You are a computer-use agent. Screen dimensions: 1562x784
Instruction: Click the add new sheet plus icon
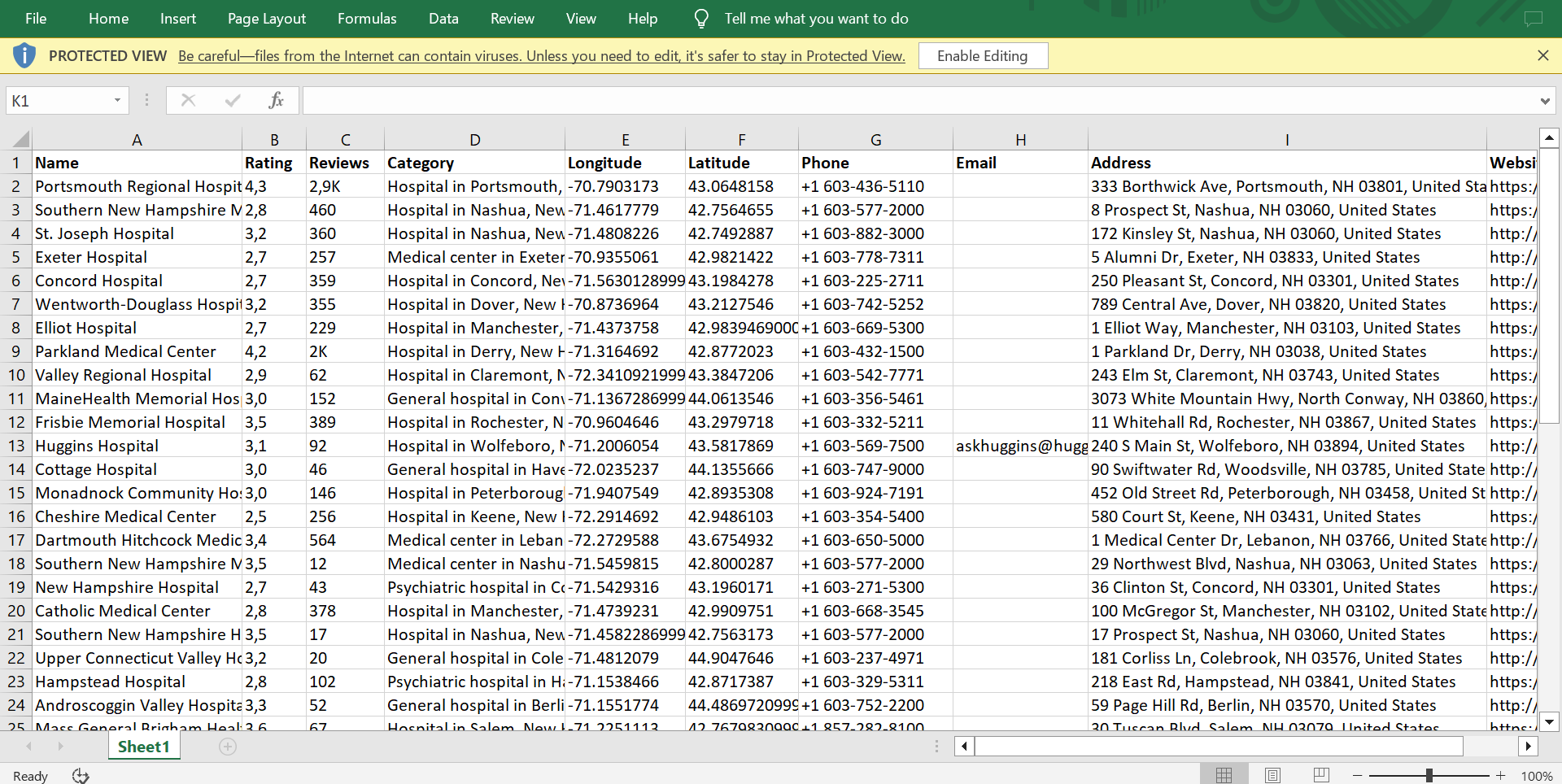[x=228, y=747]
